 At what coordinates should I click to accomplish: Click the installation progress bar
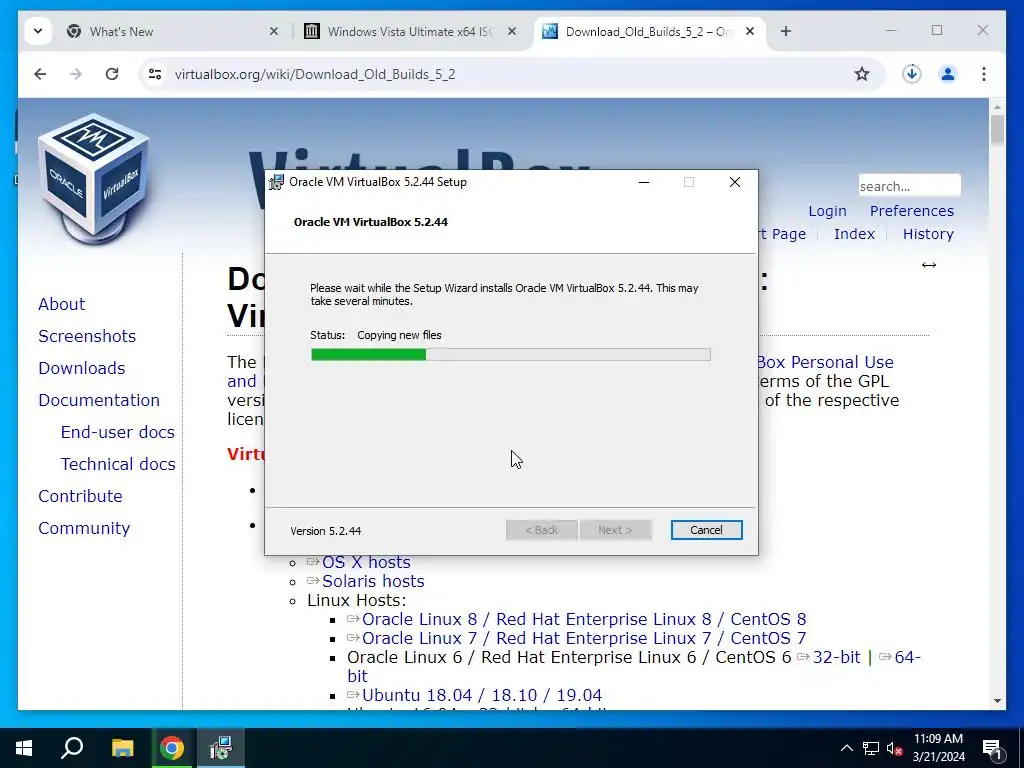click(x=511, y=354)
